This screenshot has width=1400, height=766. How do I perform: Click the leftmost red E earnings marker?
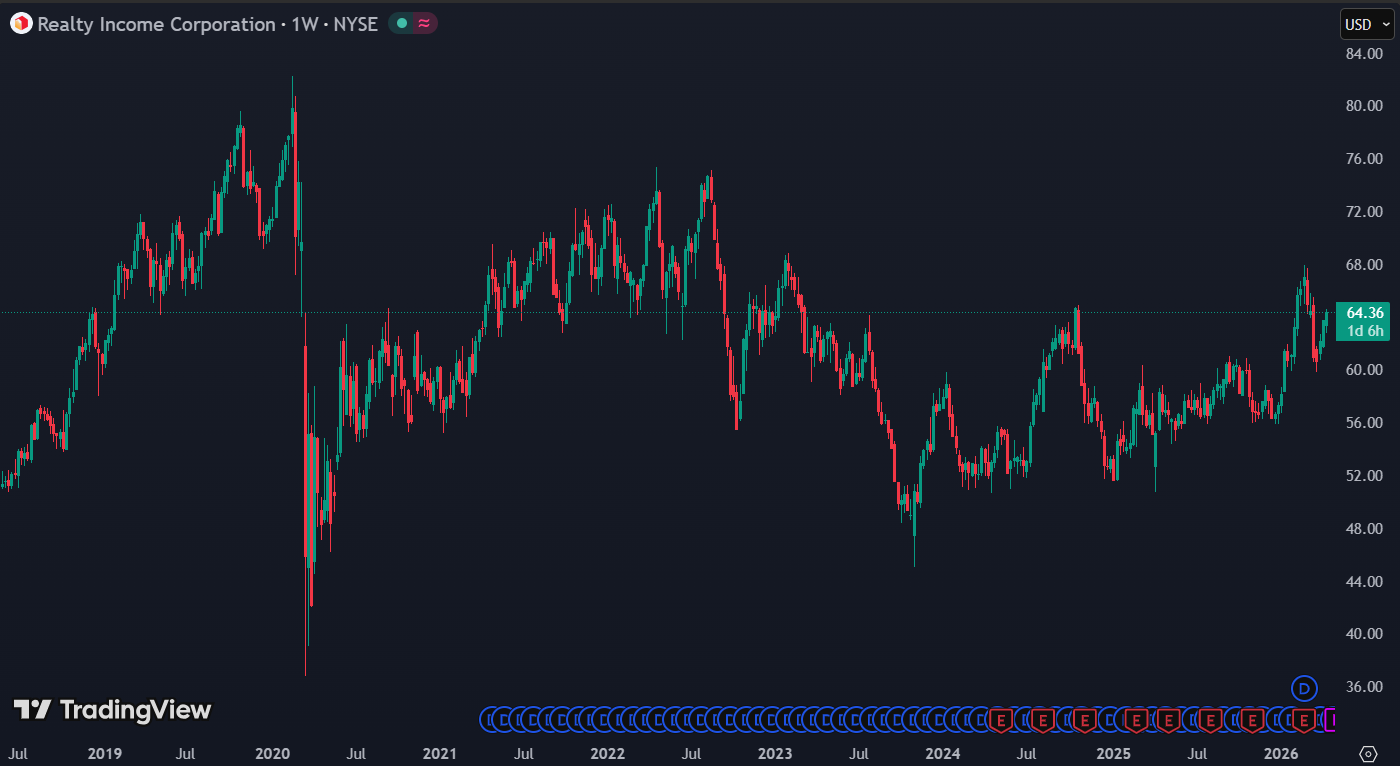[1001, 720]
